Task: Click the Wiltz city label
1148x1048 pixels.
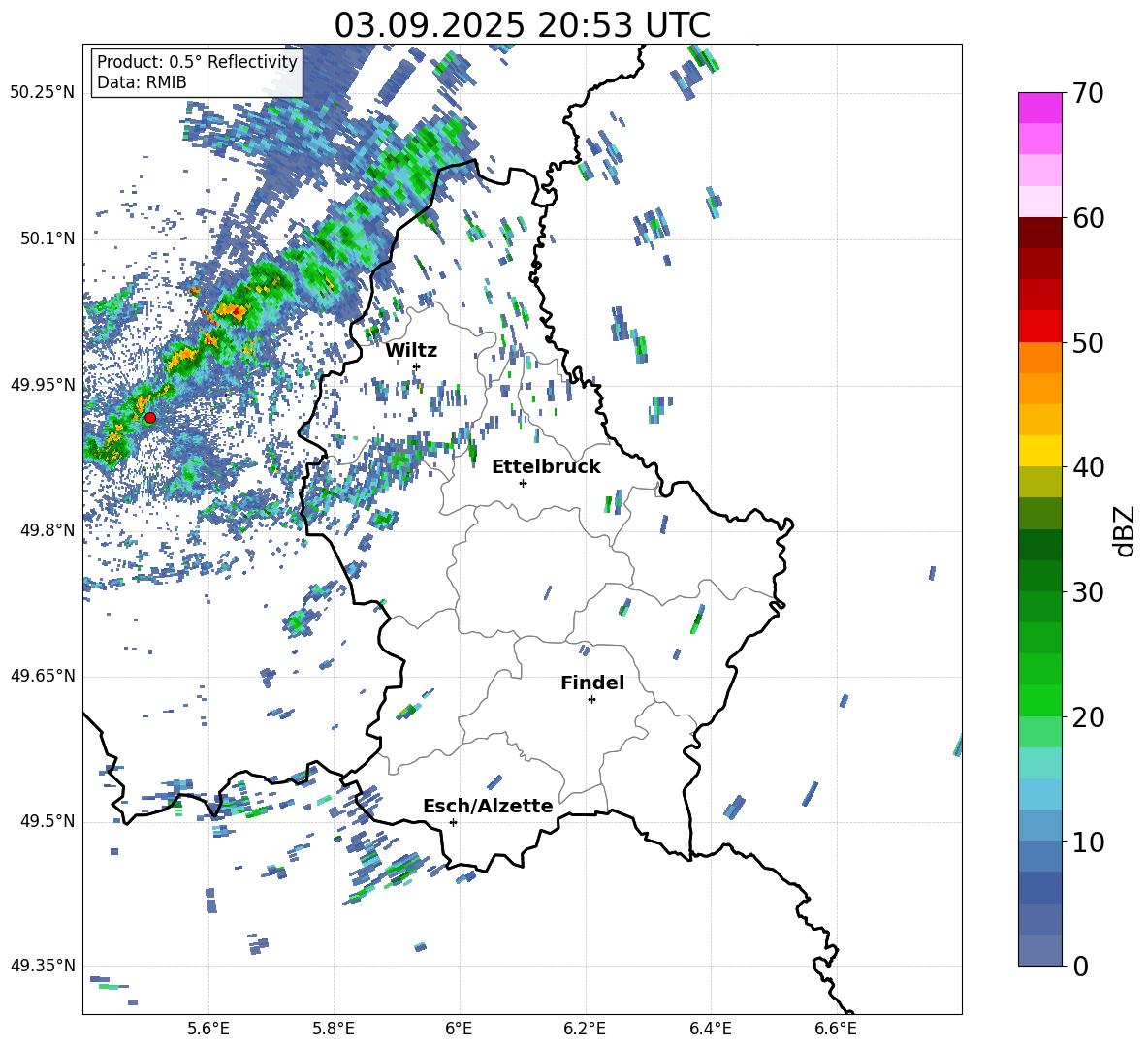Action: pos(411,351)
